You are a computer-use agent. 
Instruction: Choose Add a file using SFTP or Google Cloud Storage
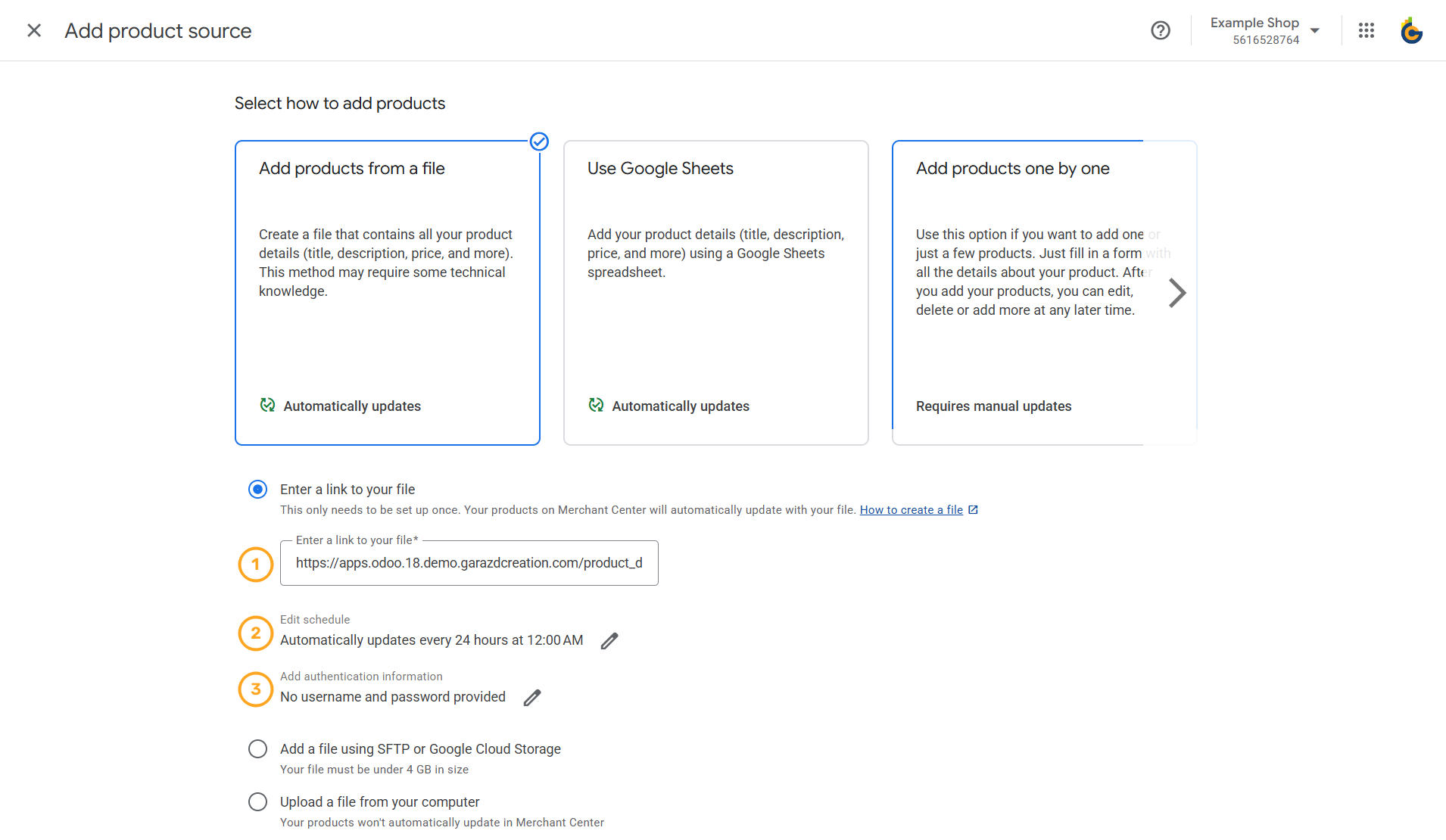pos(257,748)
